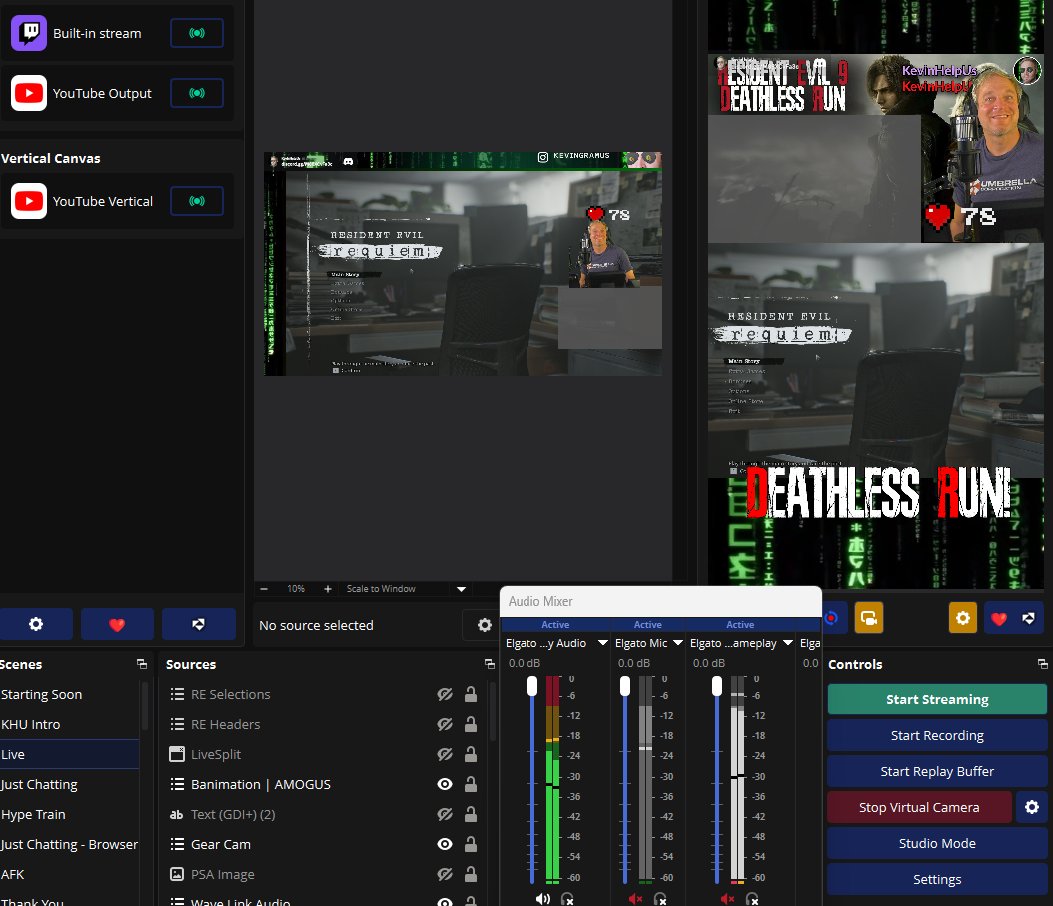Open Settings from the Controls dock

pyautogui.click(x=937, y=879)
